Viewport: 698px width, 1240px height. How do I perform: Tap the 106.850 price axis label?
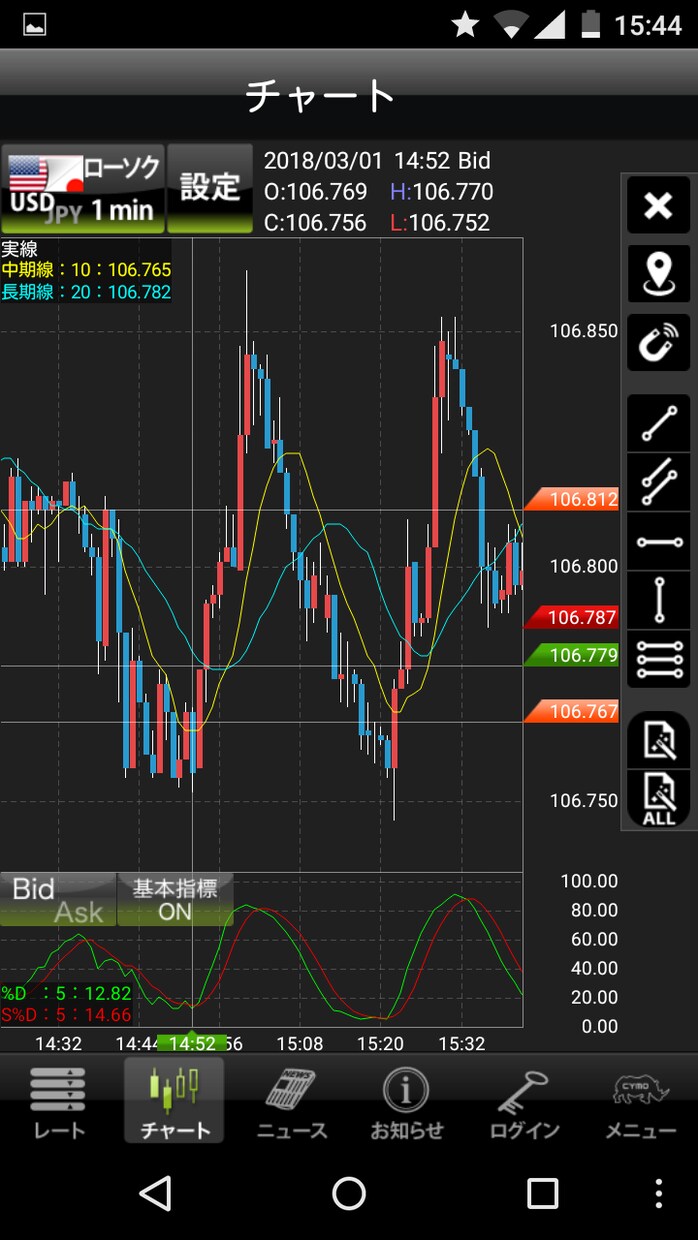(584, 331)
